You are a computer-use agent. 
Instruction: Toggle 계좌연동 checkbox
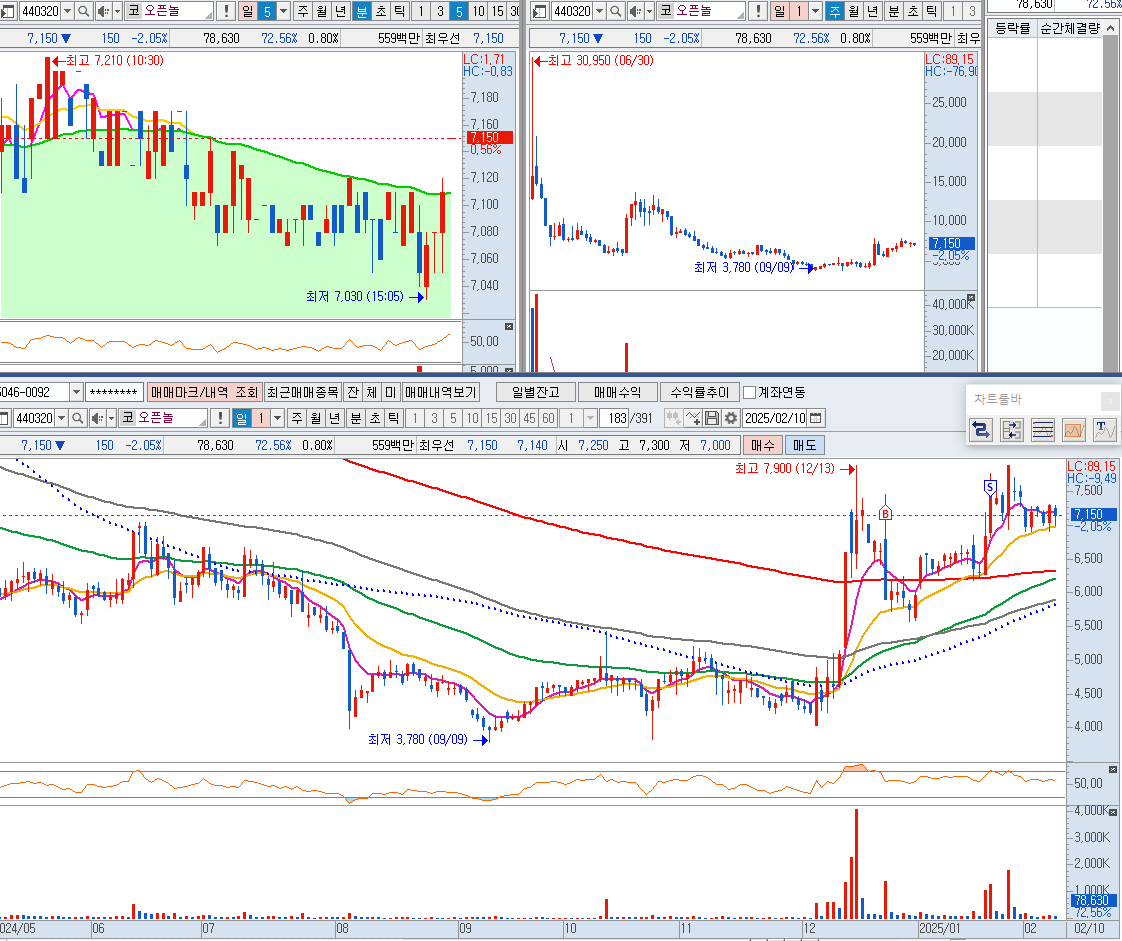749,392
